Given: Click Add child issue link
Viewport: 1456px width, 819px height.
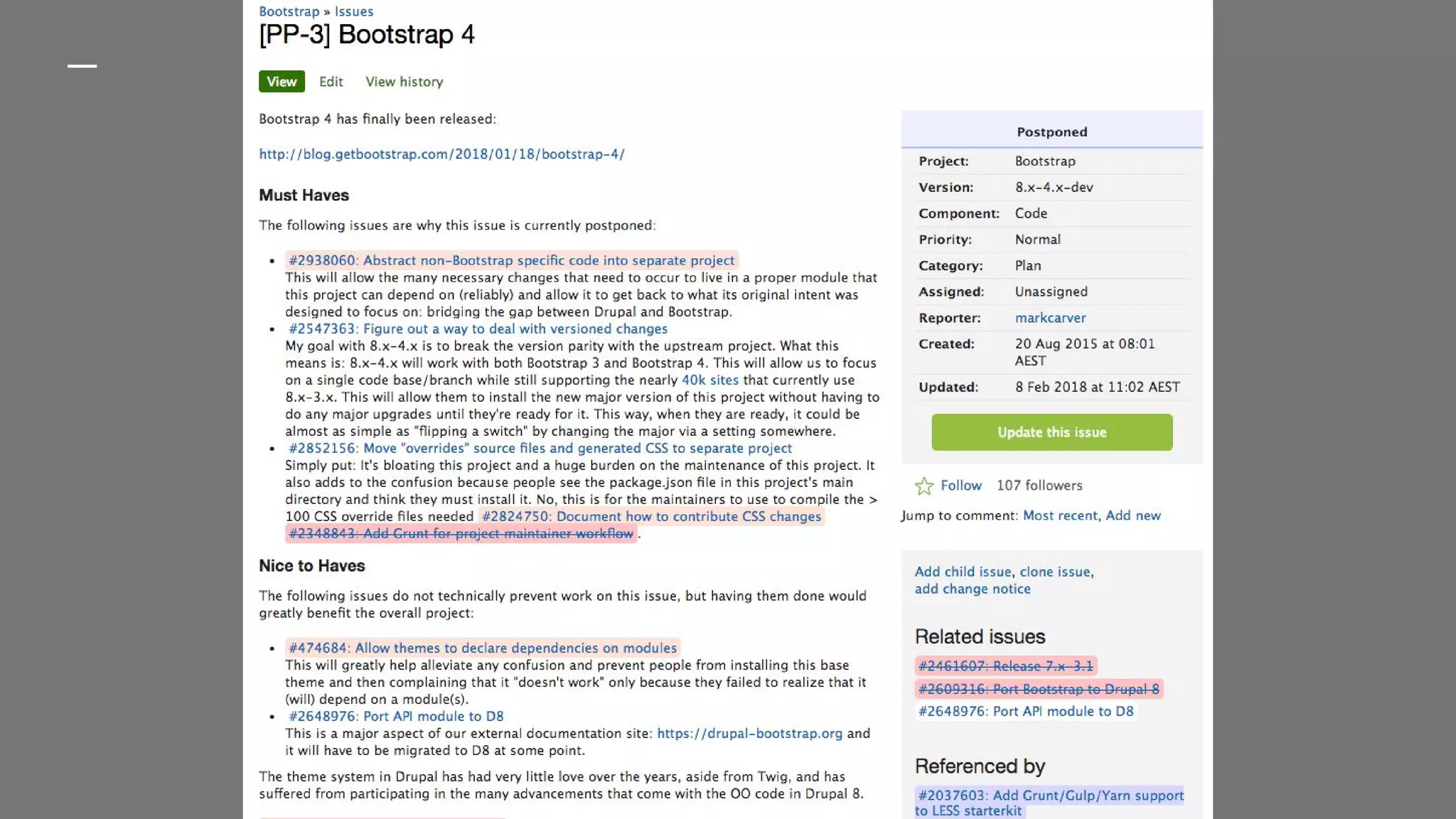Looking at the screenshot, I should tap(963, 572).
